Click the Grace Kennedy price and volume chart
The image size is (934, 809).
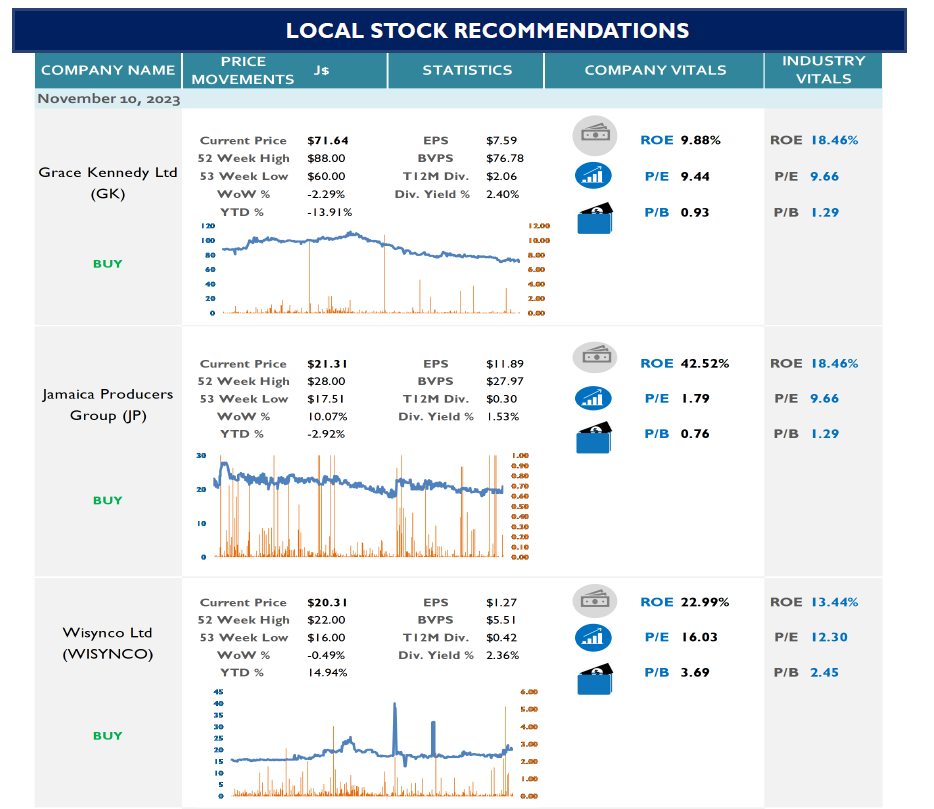(375, 269)
